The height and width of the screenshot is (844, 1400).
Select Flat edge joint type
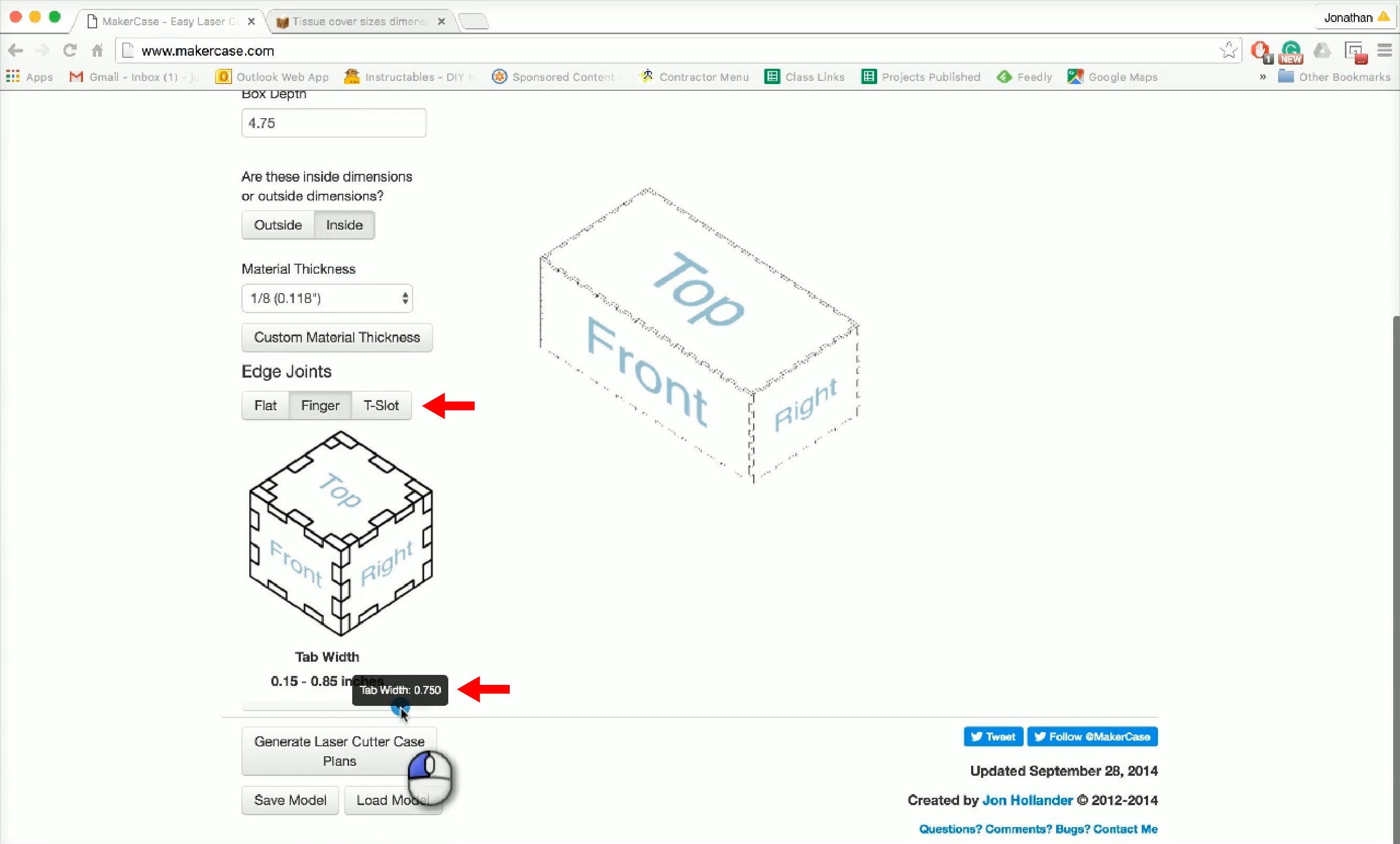pyautogui.click(x=265, y=406)
